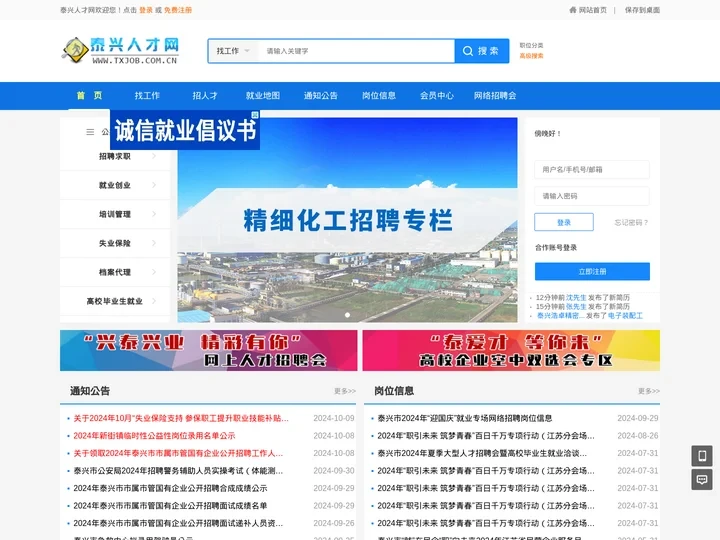Click 更多>> in the 岗位信息 section

[649, 391]
